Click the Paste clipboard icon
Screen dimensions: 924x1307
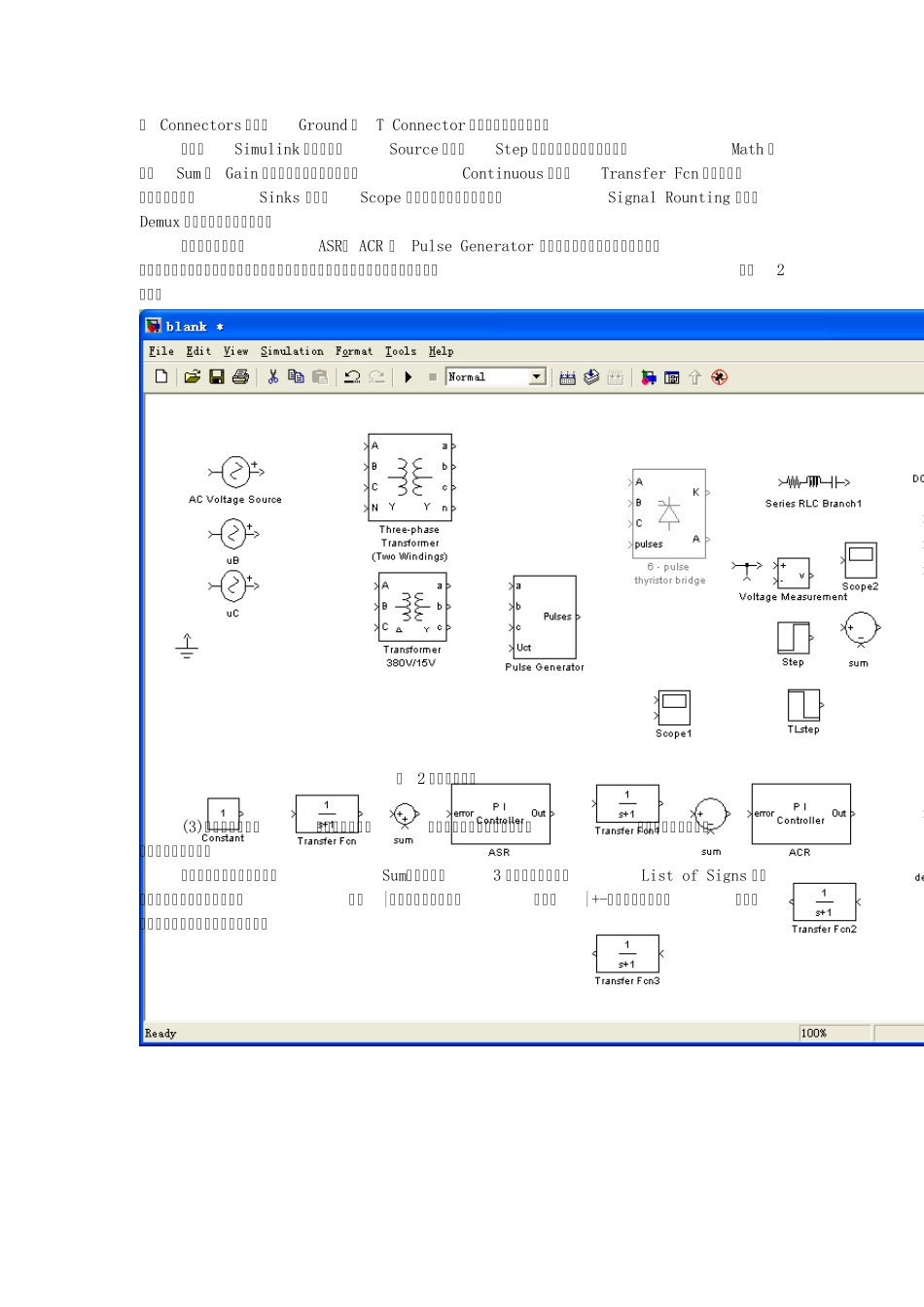click(319, 376)
